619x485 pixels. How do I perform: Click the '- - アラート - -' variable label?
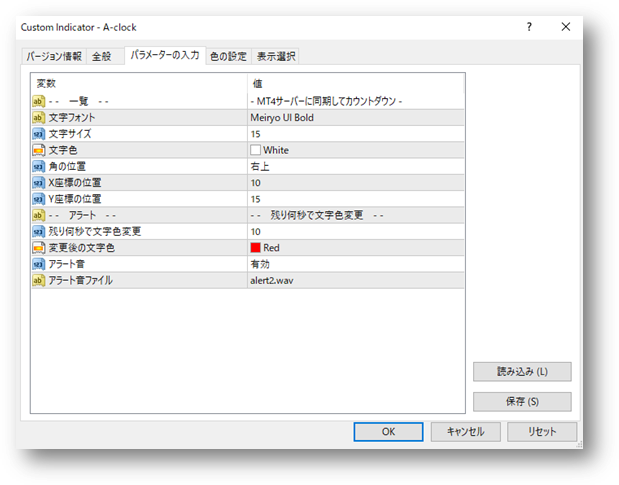82,215
